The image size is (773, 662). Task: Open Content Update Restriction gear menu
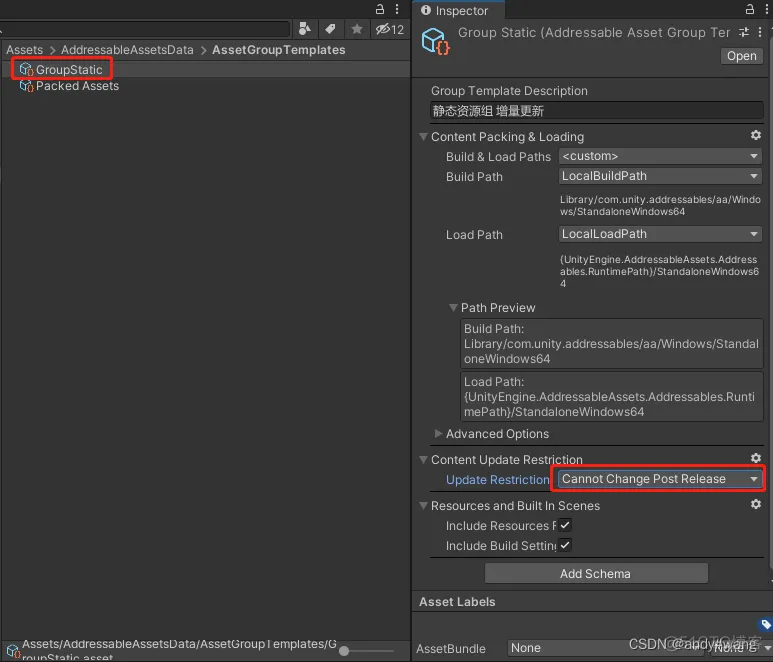(x=756, y=458)
